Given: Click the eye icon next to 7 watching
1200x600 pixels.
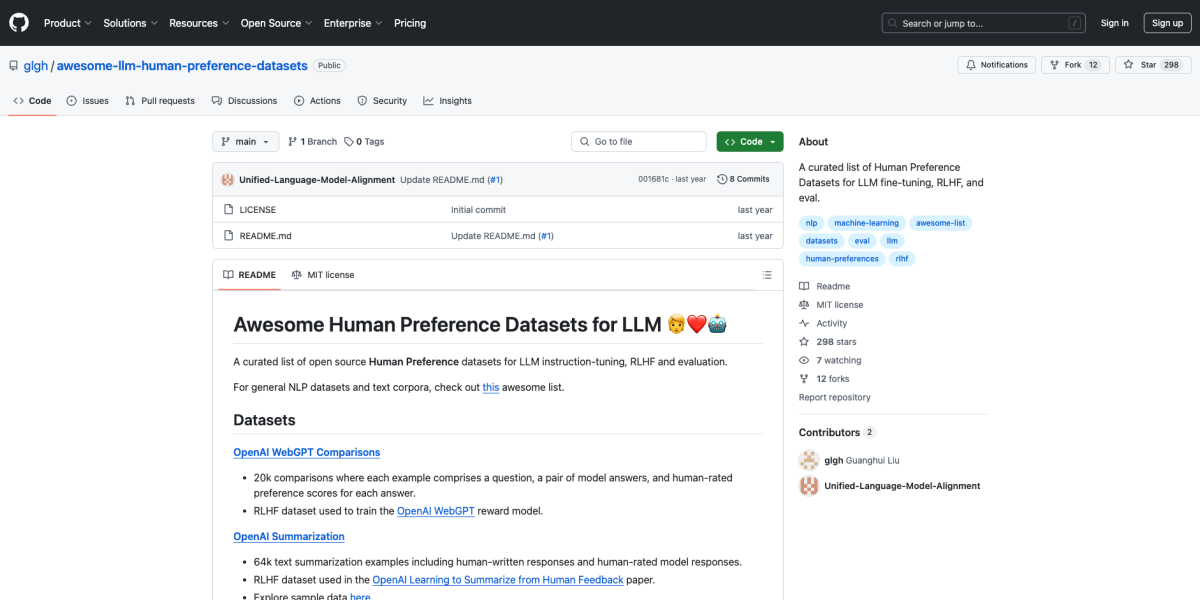Looking at the screenshot, I should tap(802, 360).
